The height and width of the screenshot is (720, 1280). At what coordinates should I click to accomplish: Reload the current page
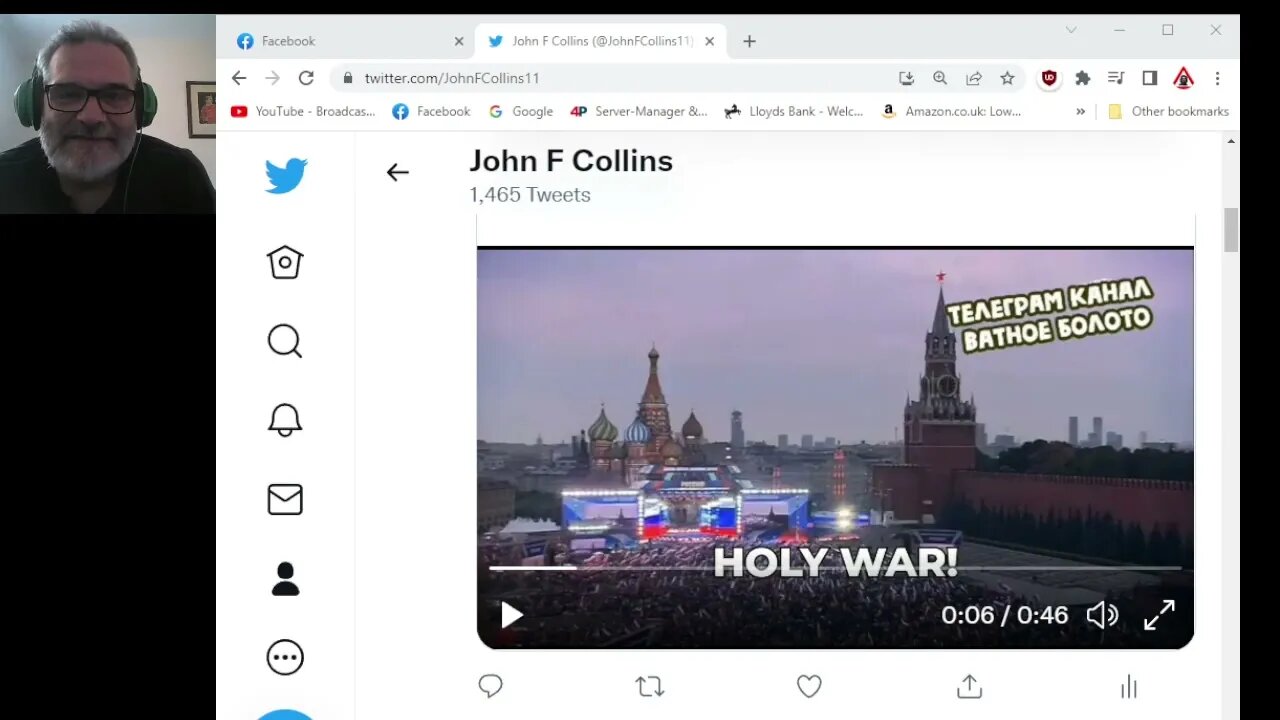306,78
